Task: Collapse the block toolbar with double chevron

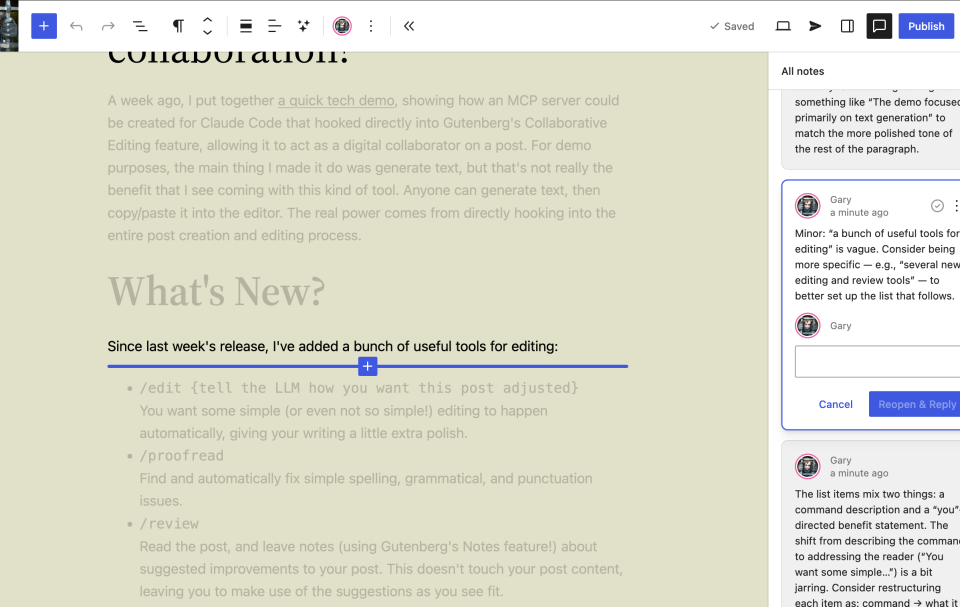Action: (x=409, y=26)
